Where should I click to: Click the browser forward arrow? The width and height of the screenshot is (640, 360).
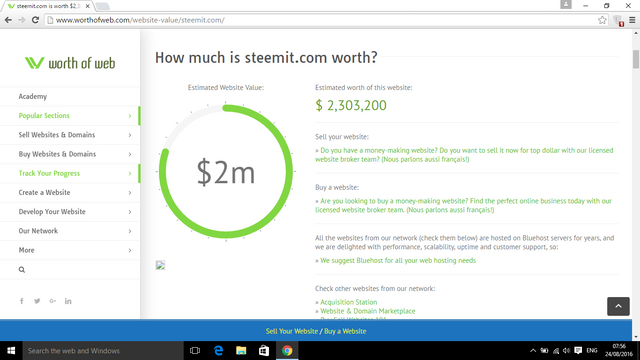coord(22,20)
